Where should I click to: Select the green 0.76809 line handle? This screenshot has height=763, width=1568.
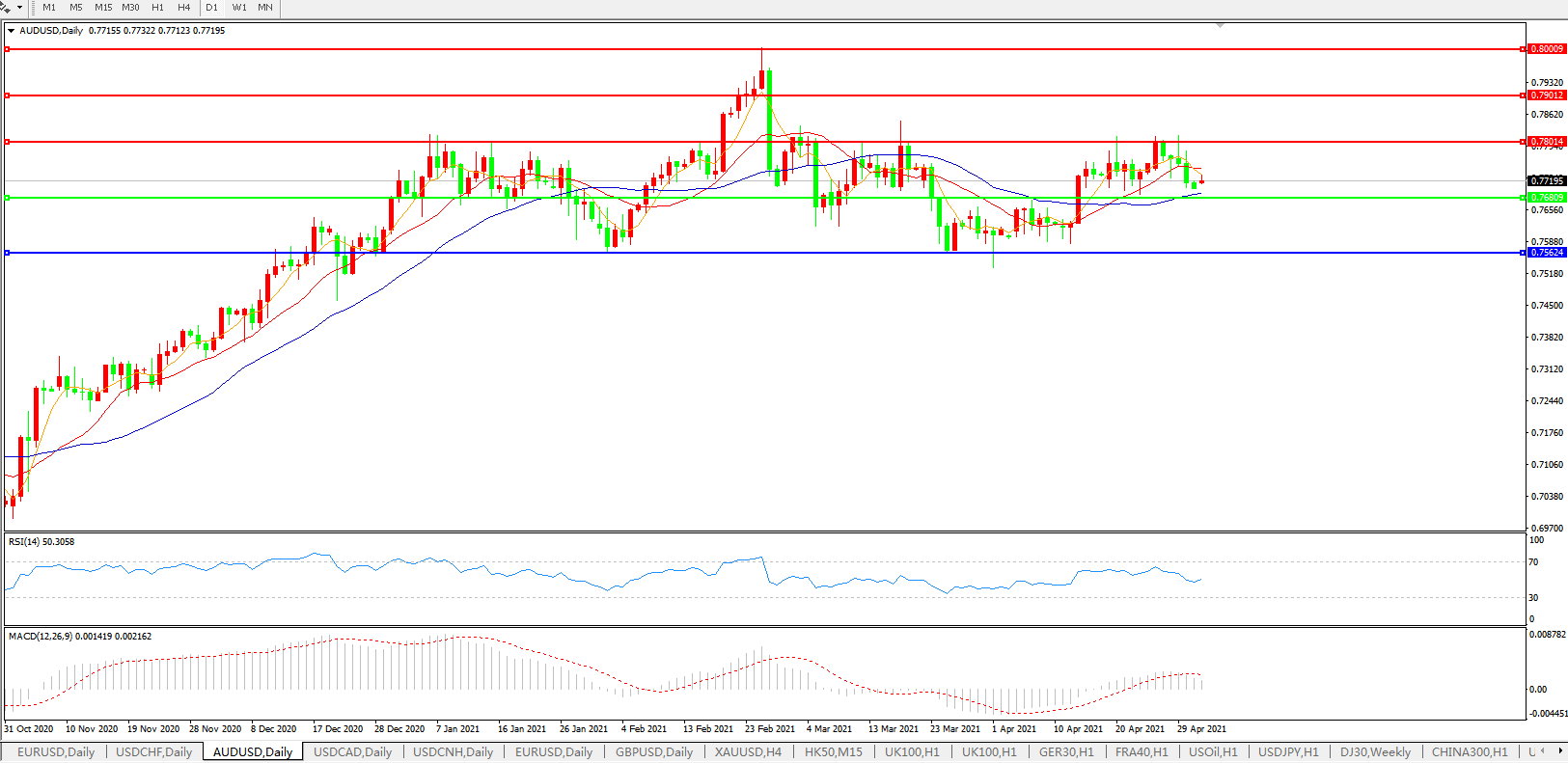(x=8, y=198)
